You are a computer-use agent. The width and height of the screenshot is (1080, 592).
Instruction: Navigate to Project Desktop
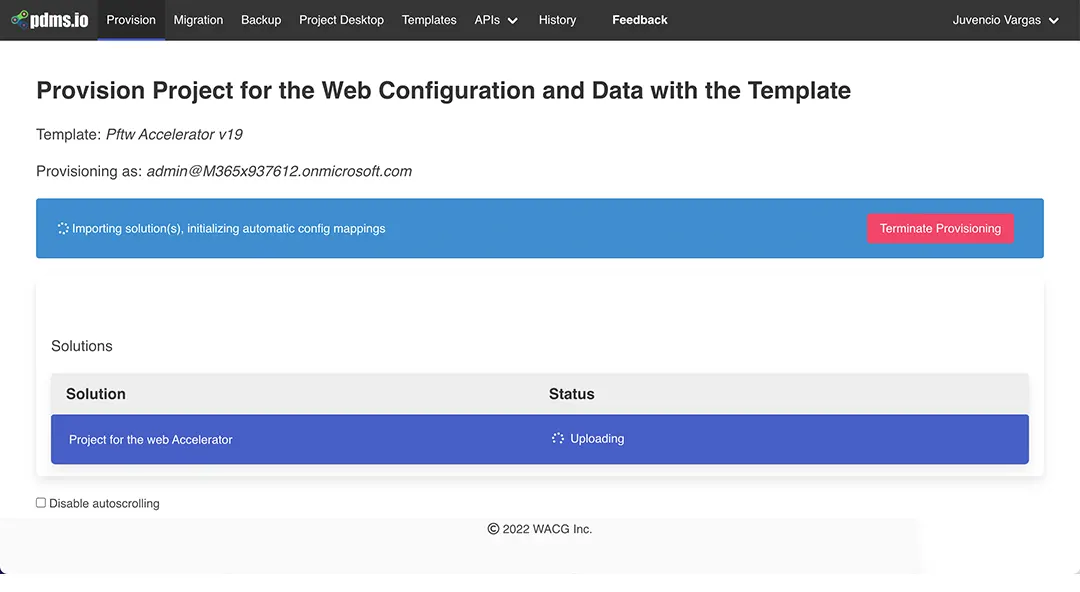341,20
